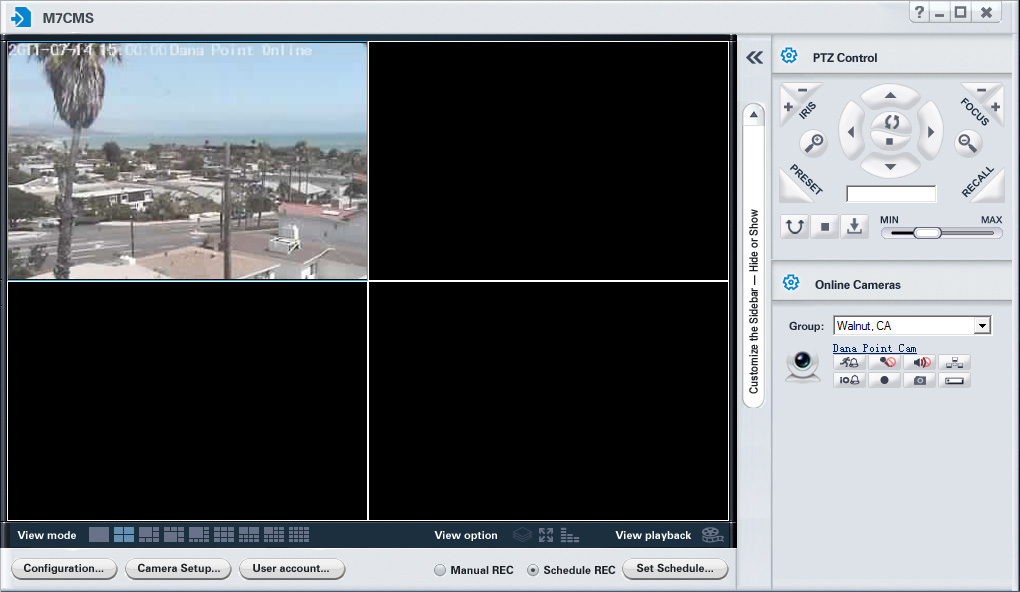Open Set Schedule dialog
Screen dimensions: 1020x592
click(675, 569)
